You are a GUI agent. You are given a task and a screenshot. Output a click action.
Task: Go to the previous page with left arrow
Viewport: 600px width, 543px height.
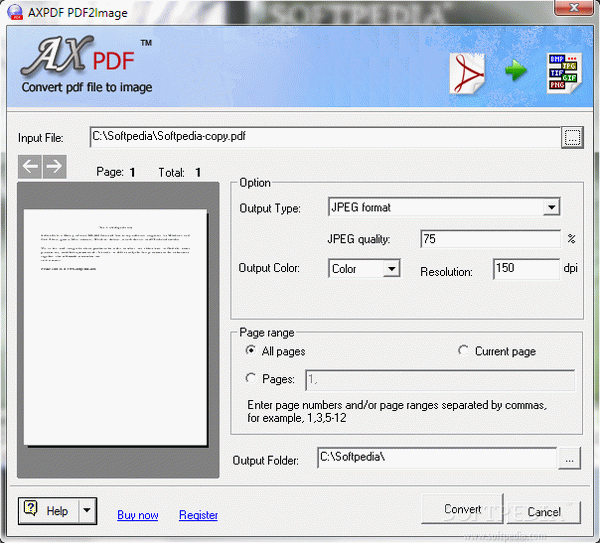click(x=30, y=166)
